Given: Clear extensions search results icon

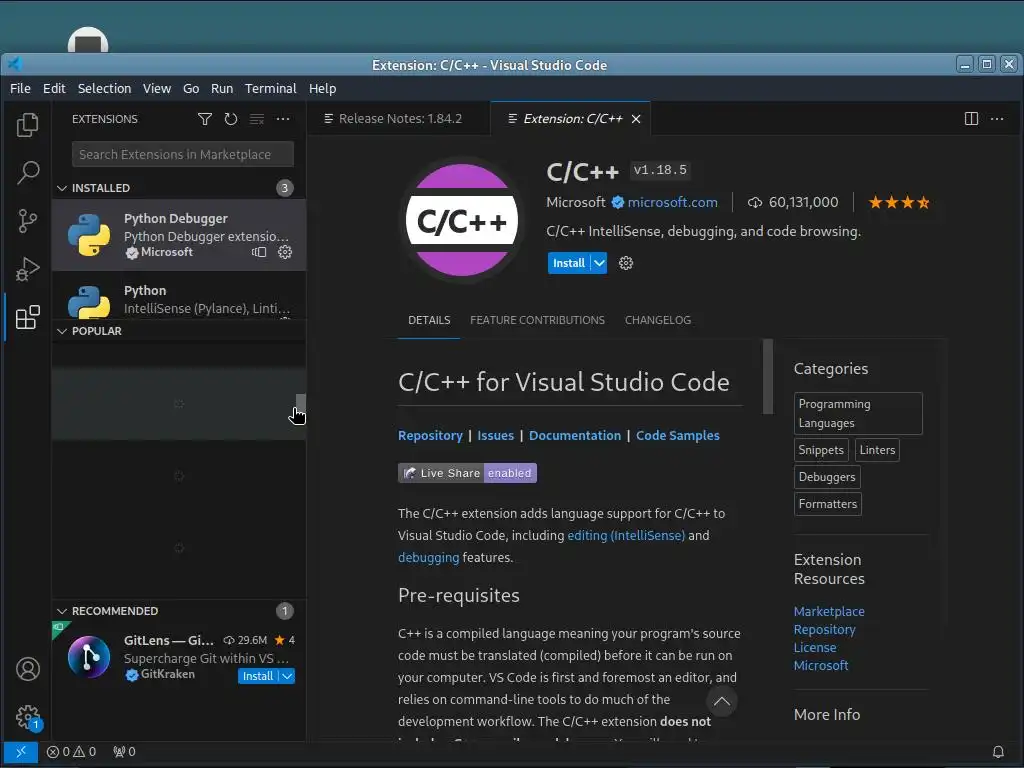Looking at the screenshot, I should 257,119.
